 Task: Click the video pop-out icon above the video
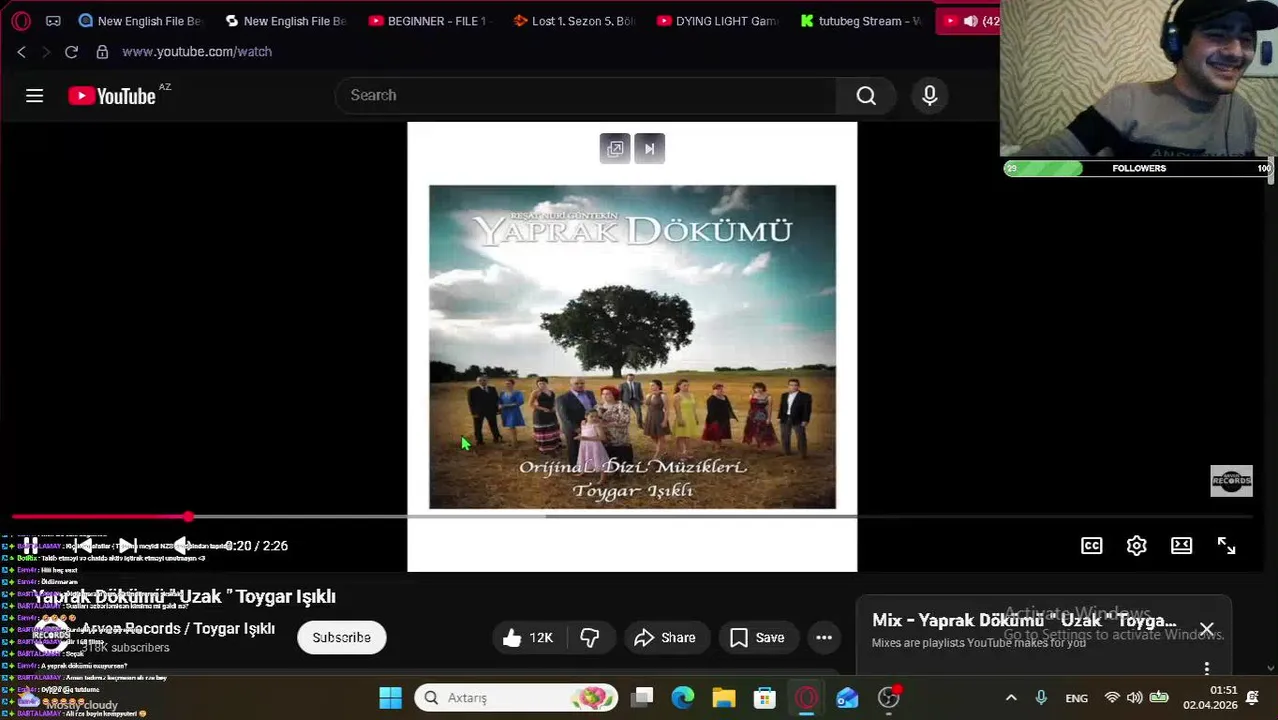[615, 148]
